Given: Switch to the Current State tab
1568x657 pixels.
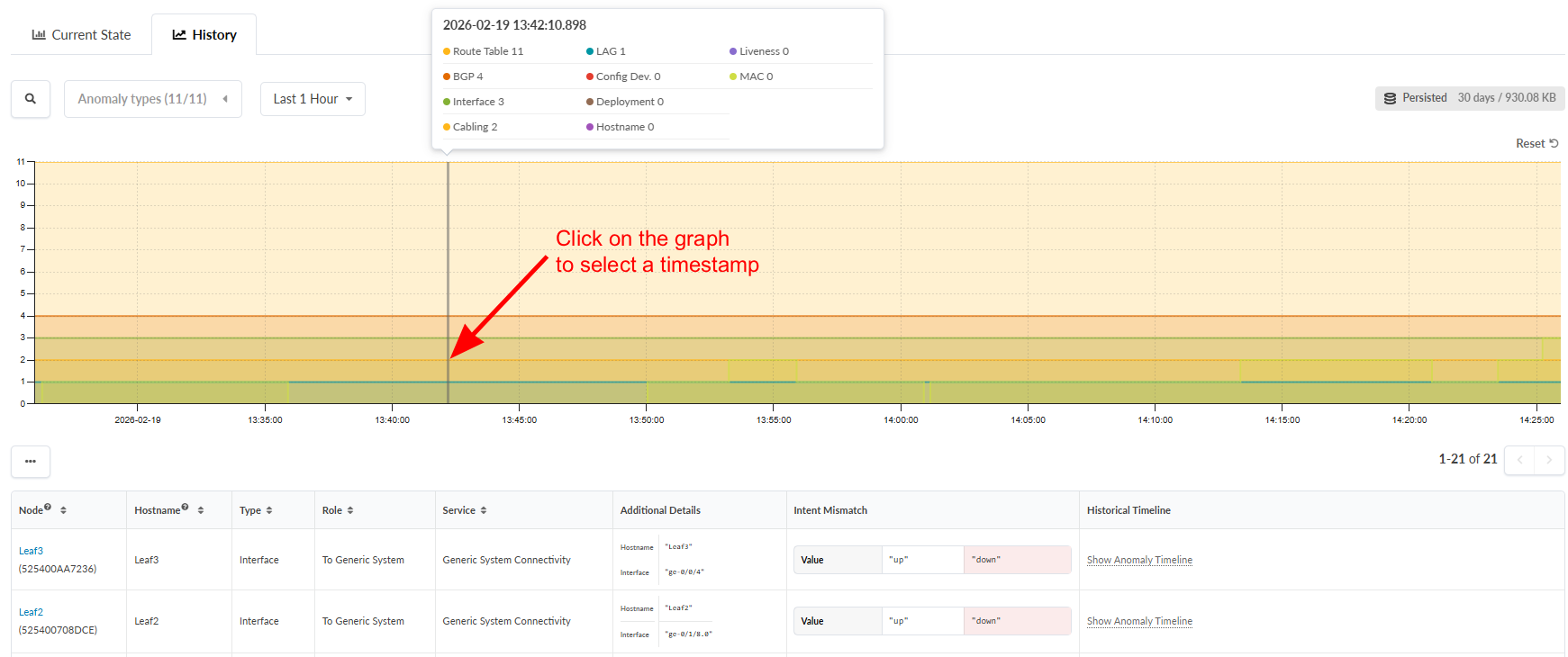Looking at the screenshot, I should pos(81,35).
